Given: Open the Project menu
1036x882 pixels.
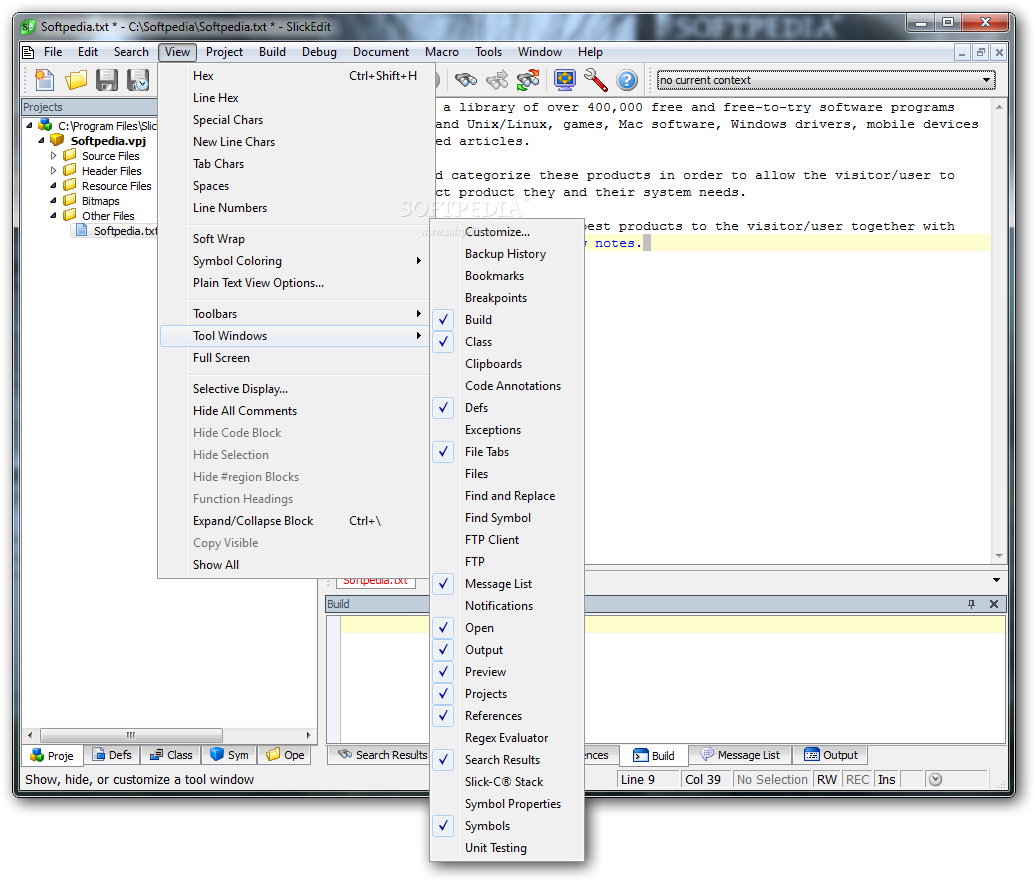Looking at the screenshot, I should click(x=224, y=52).
